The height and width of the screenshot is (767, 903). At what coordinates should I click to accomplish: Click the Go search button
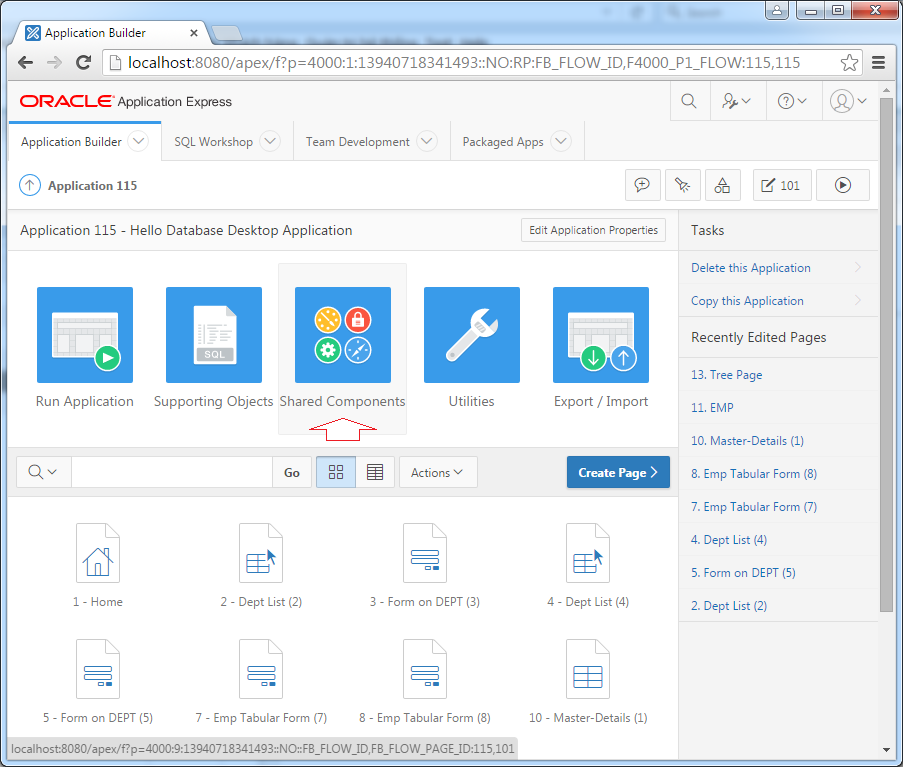click(x=292, y=472)
